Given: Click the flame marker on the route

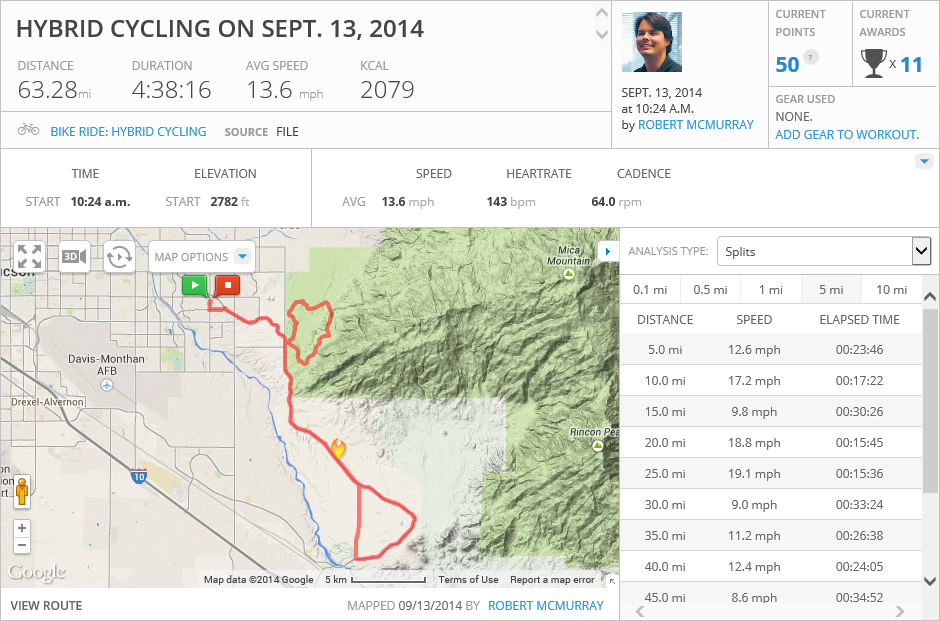Looking at the screenshot, I should 338,449.
